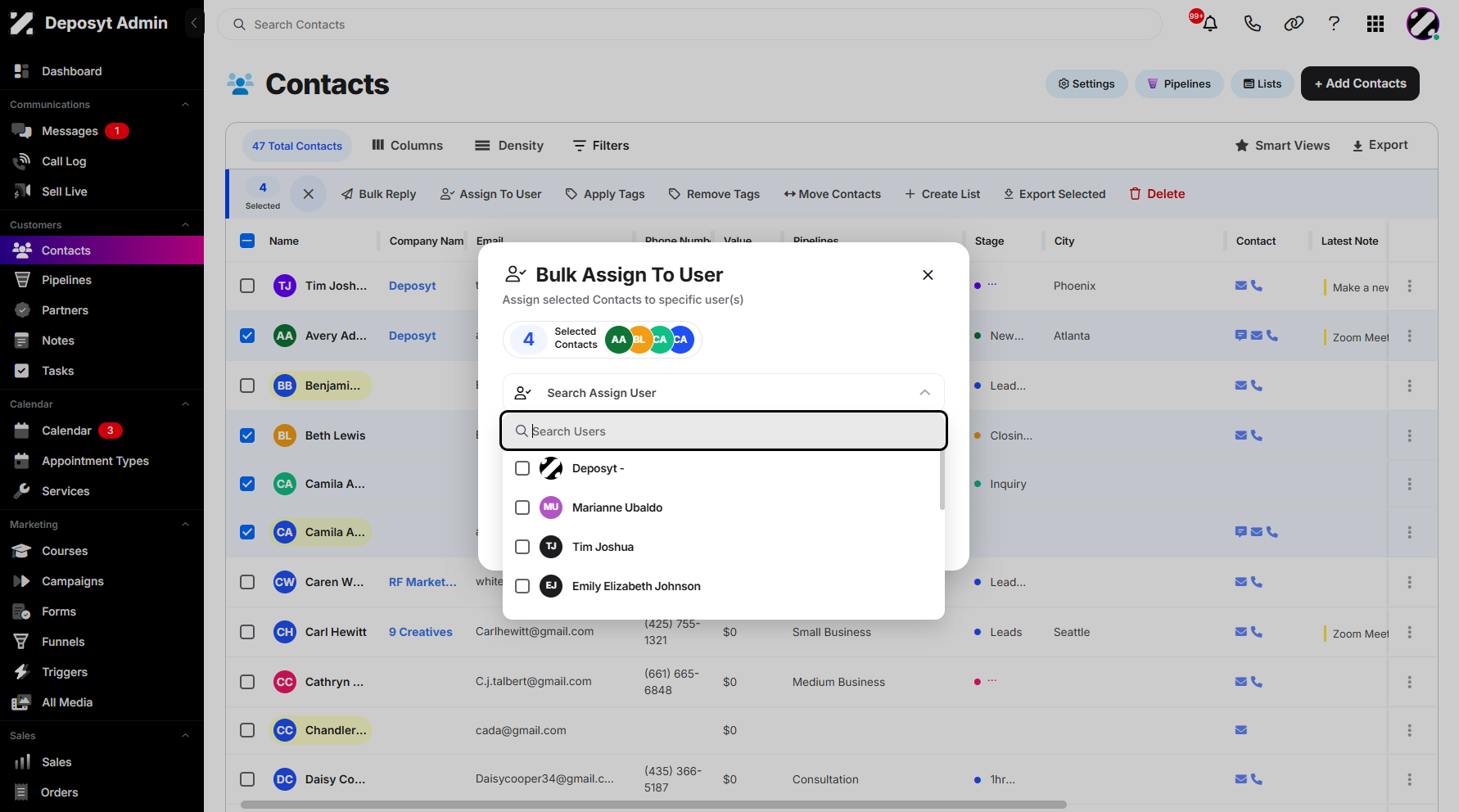Image resolution: width=1459 pixels, height=812 pixels.
Task: Open the link icon in top bar
Action: (1294, 24)
